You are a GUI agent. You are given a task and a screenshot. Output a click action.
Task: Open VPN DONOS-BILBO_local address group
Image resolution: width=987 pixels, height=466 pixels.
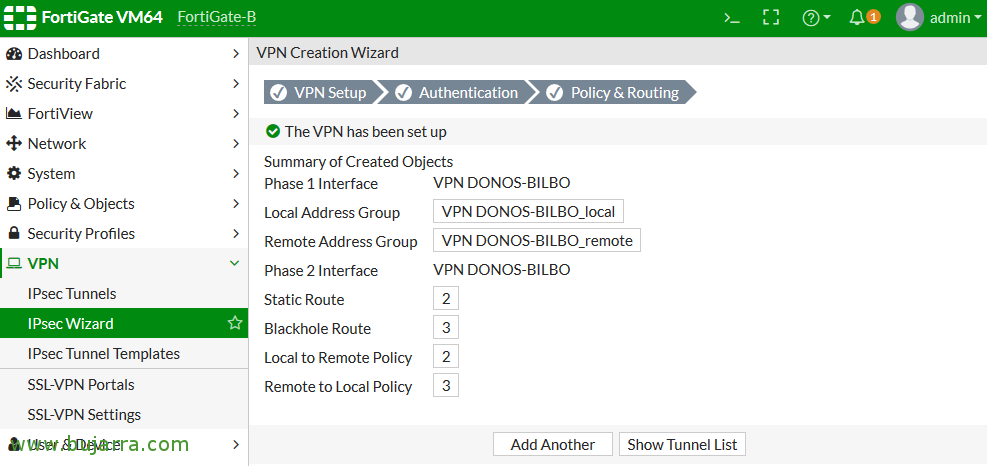point(529,212)
